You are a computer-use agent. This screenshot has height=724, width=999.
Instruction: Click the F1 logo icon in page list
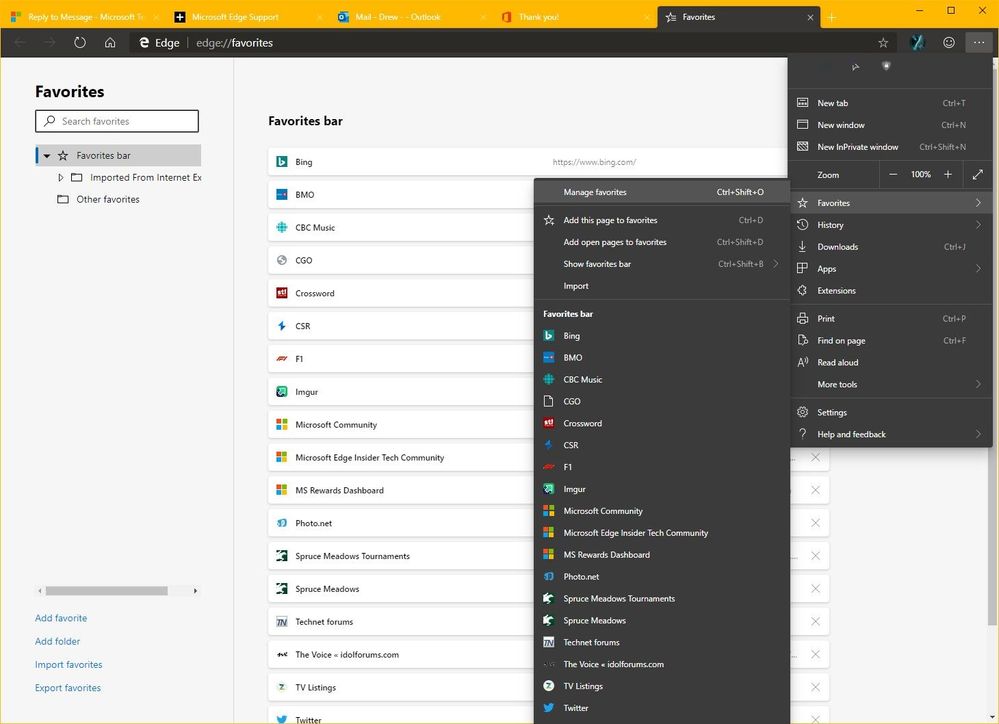tap(282, 359)
